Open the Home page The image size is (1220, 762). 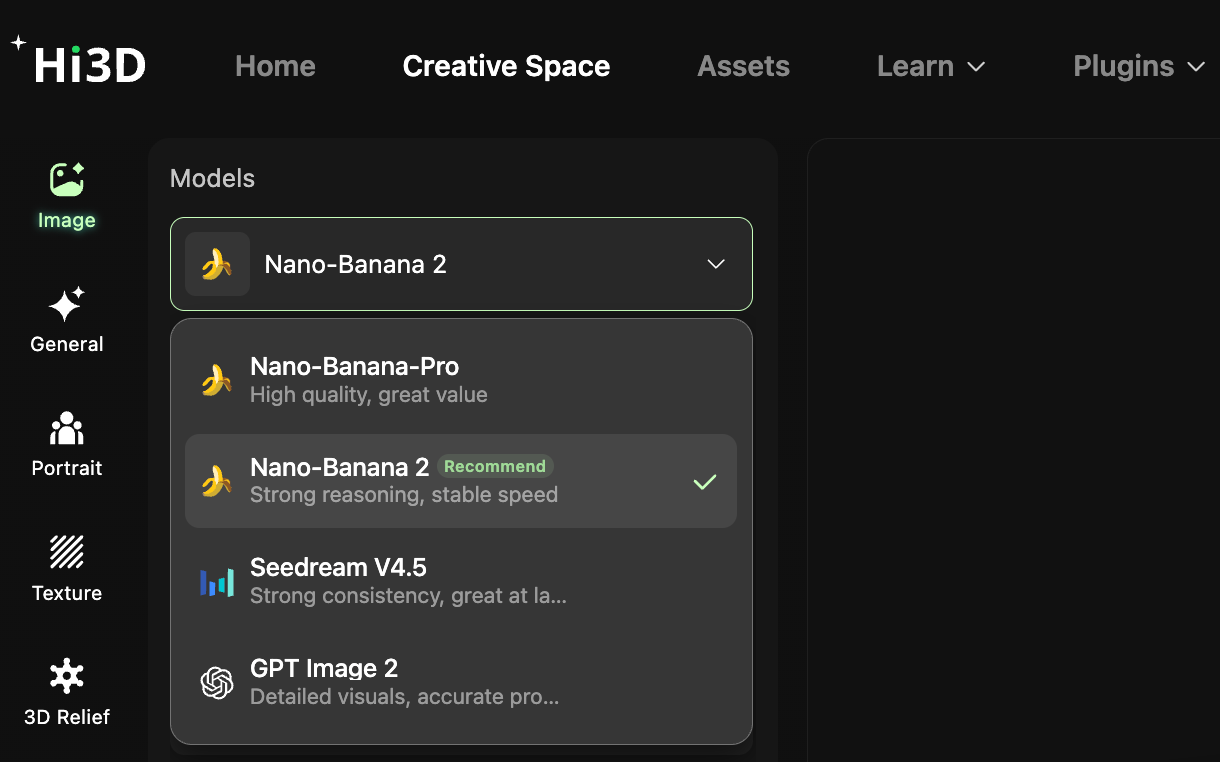click(275, 66)
